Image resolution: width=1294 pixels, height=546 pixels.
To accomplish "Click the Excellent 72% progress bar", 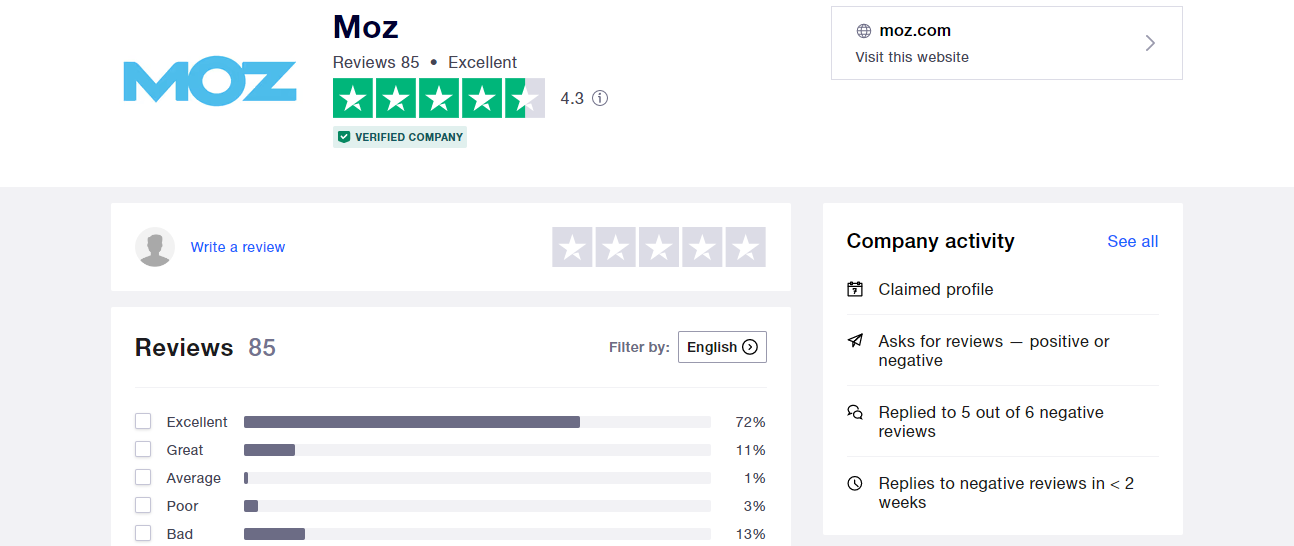I will [x=477, y=422].
